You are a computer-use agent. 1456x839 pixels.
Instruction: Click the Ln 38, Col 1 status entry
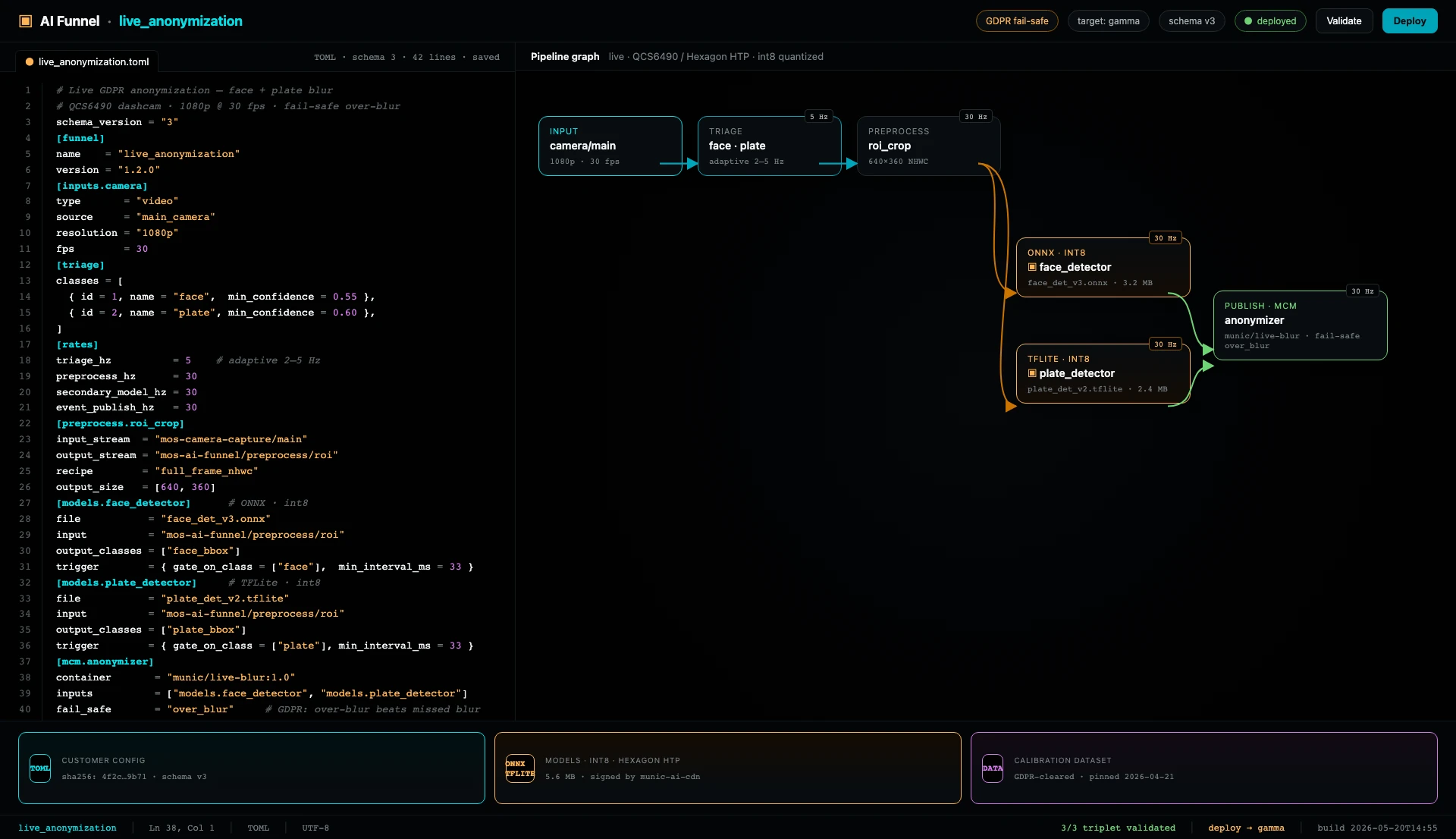point(181,828)
